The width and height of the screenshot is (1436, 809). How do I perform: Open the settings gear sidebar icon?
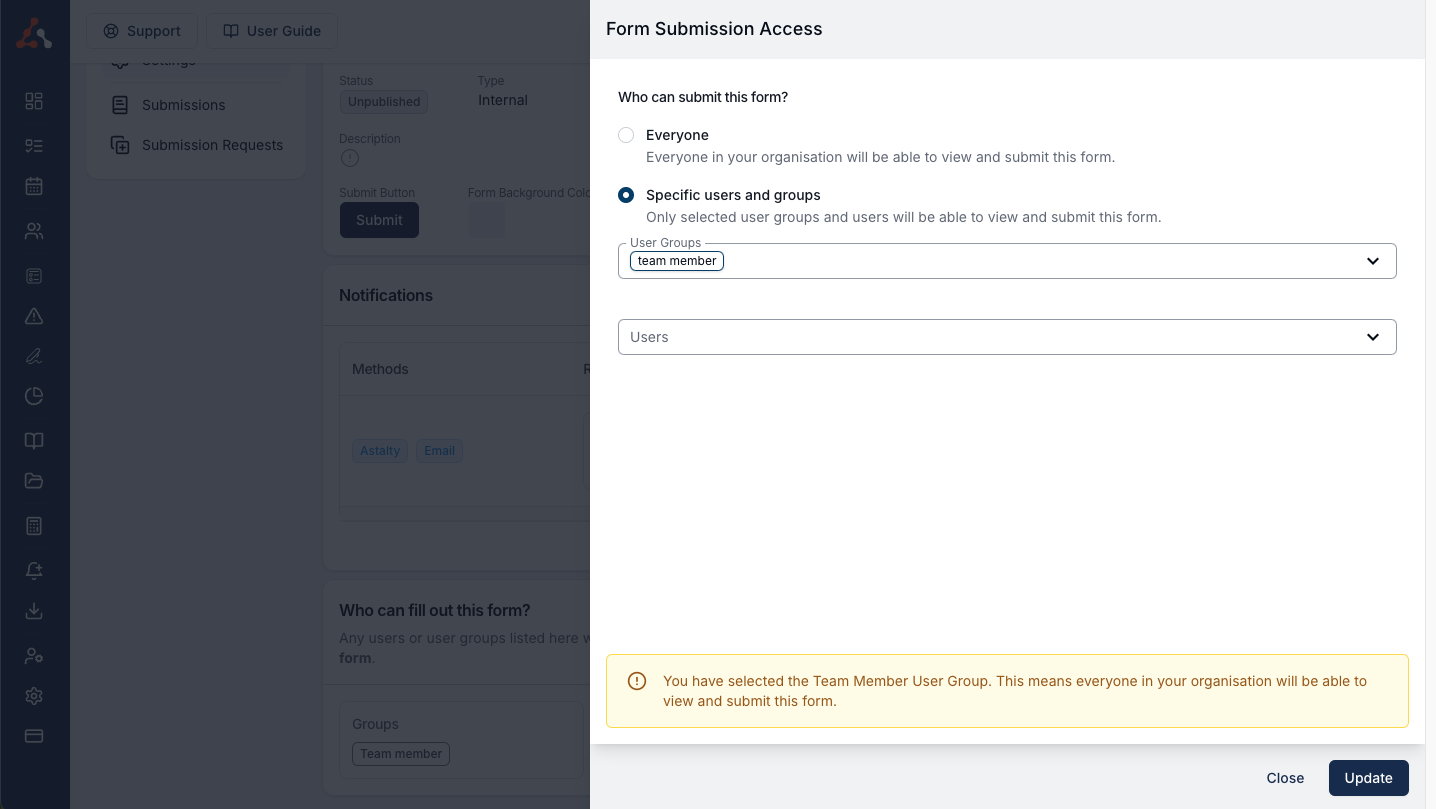pyautogui.click(x=34, y=696)
